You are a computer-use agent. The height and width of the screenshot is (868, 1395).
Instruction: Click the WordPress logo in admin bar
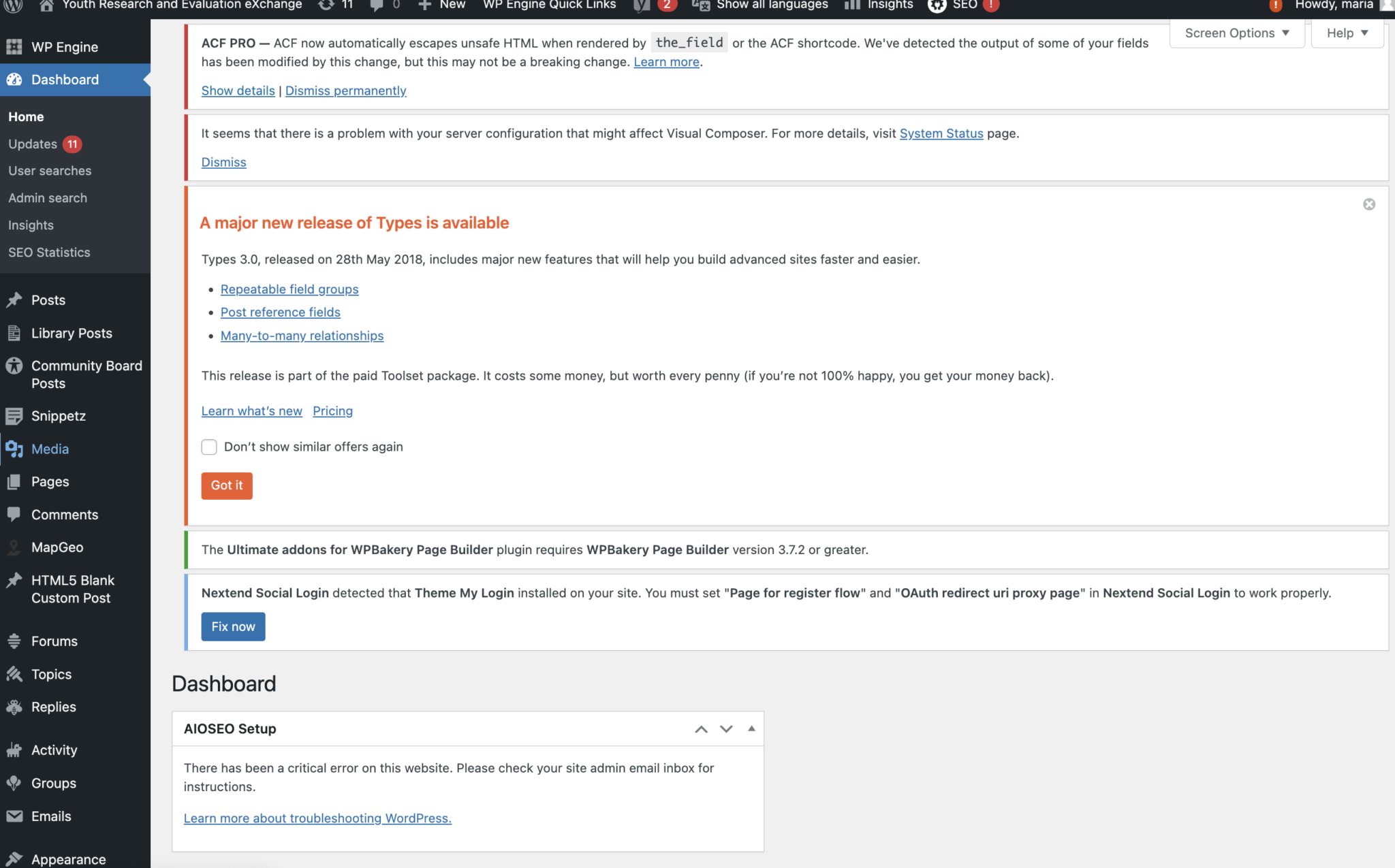coord(14,5)
